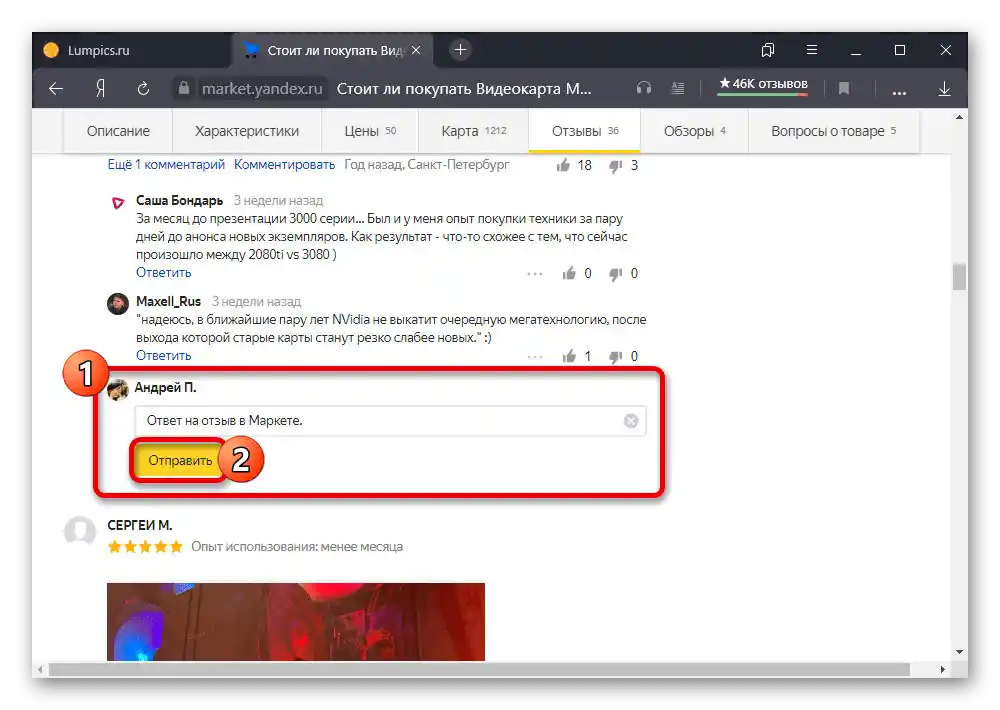
Task: Clear the reply field with the X icon
Action: [x=631, y=421]
